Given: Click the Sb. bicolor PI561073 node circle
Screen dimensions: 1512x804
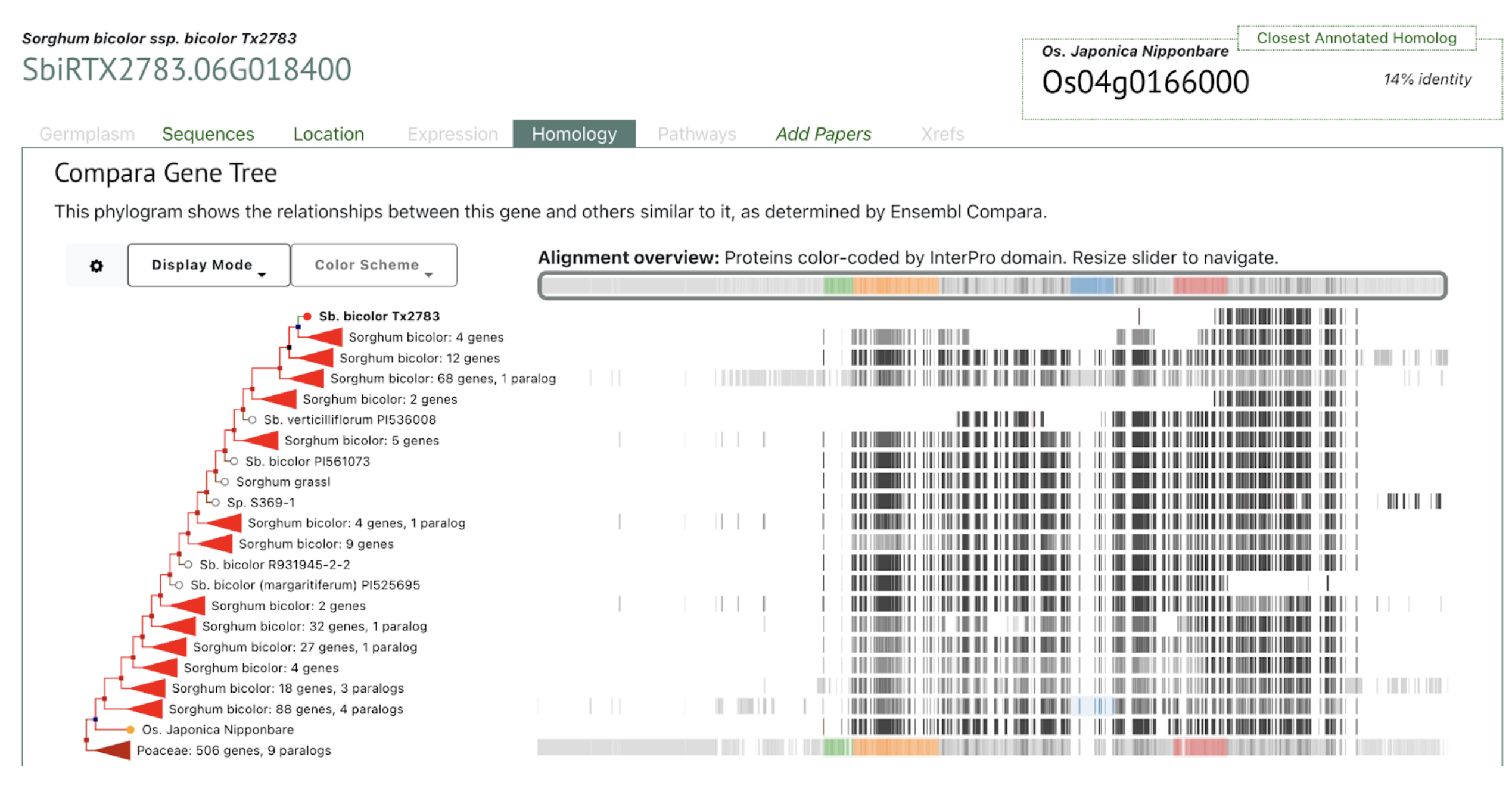Looking at the screenshot, I should pyautogui.click(x=234, y=462).
